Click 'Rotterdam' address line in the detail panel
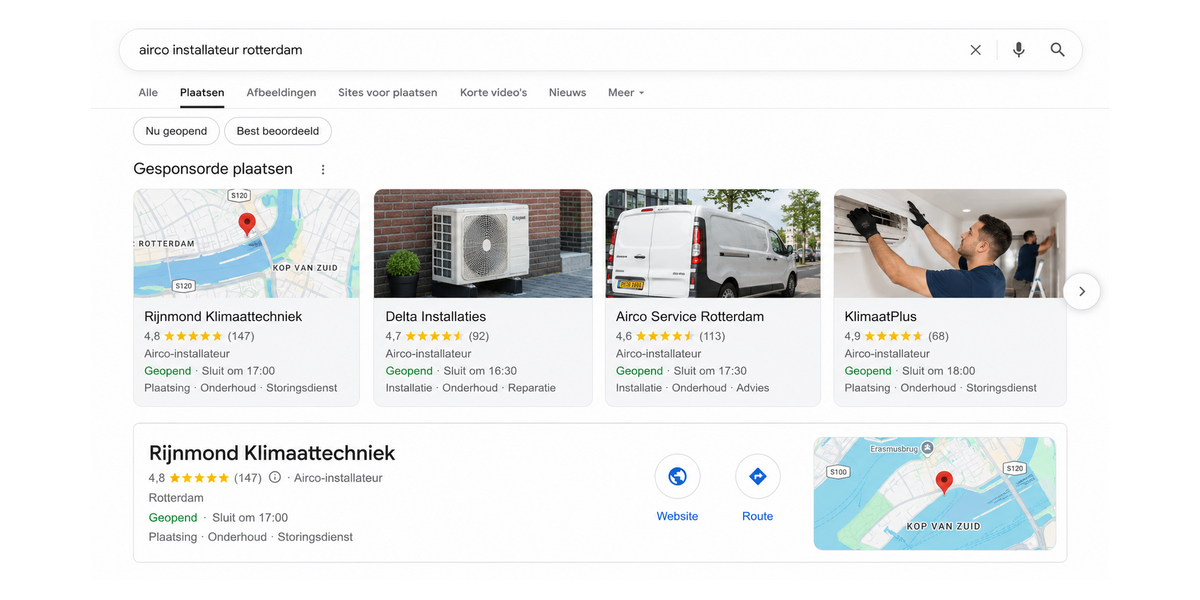Screen dimensions: 1200x600 (x=176, y=498)
